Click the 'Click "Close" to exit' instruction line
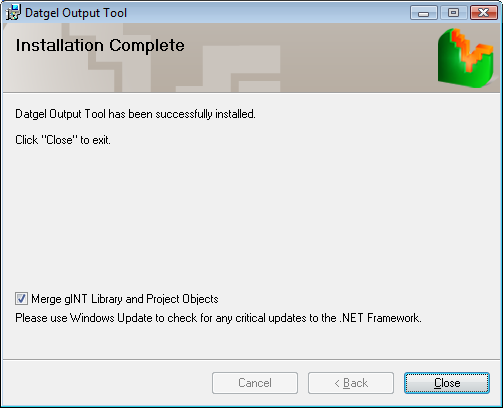This screenshot has height=408, width=503. [x=63, y=140]
